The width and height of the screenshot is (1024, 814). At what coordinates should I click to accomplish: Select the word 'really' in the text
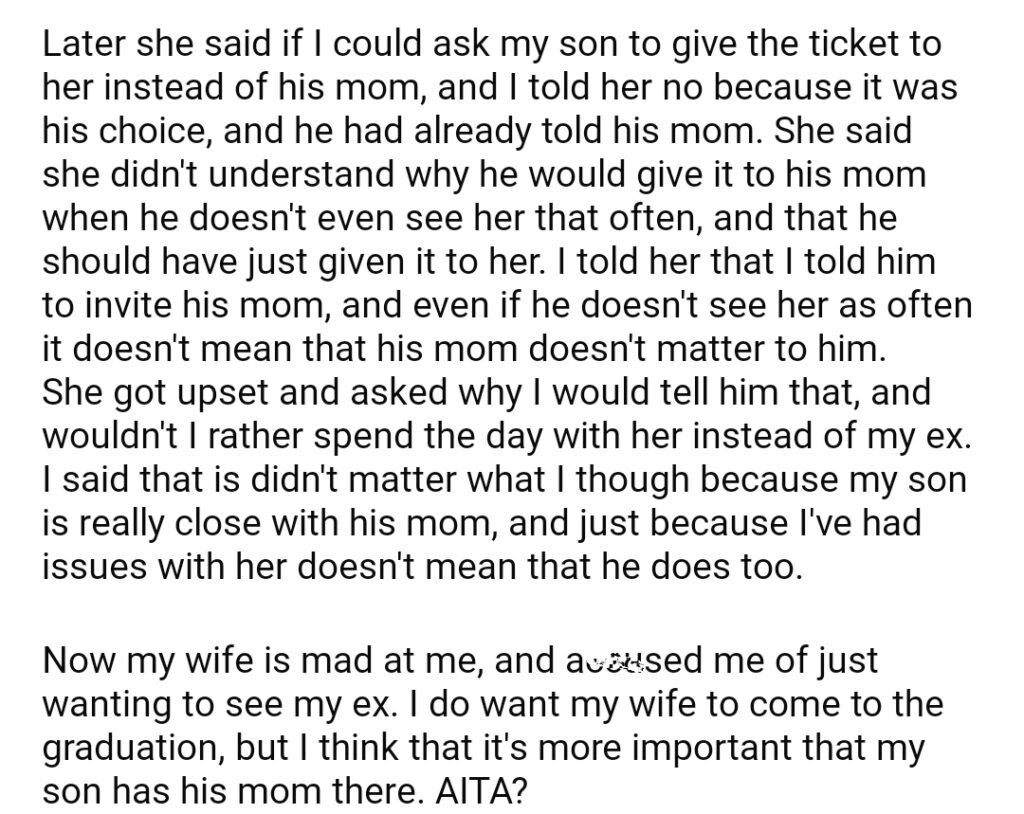(x=114, y=523)
